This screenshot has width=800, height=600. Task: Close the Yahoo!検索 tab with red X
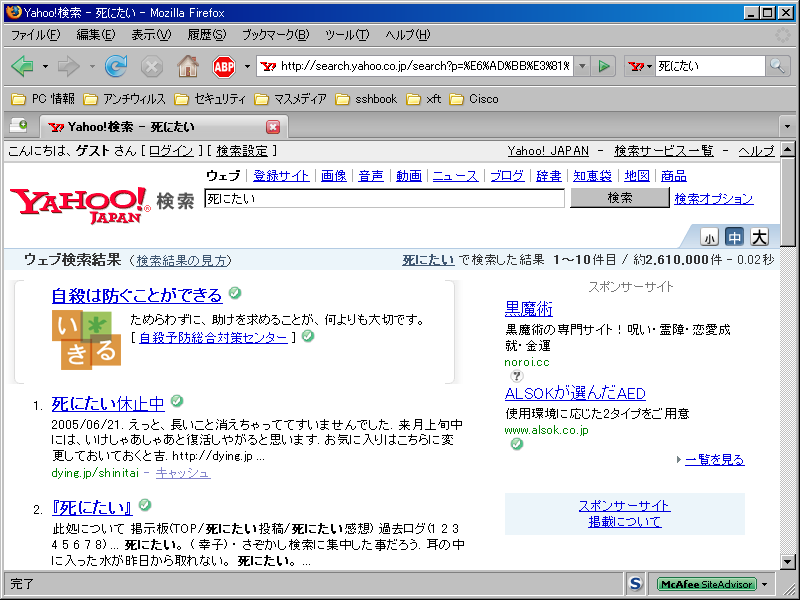273,127
